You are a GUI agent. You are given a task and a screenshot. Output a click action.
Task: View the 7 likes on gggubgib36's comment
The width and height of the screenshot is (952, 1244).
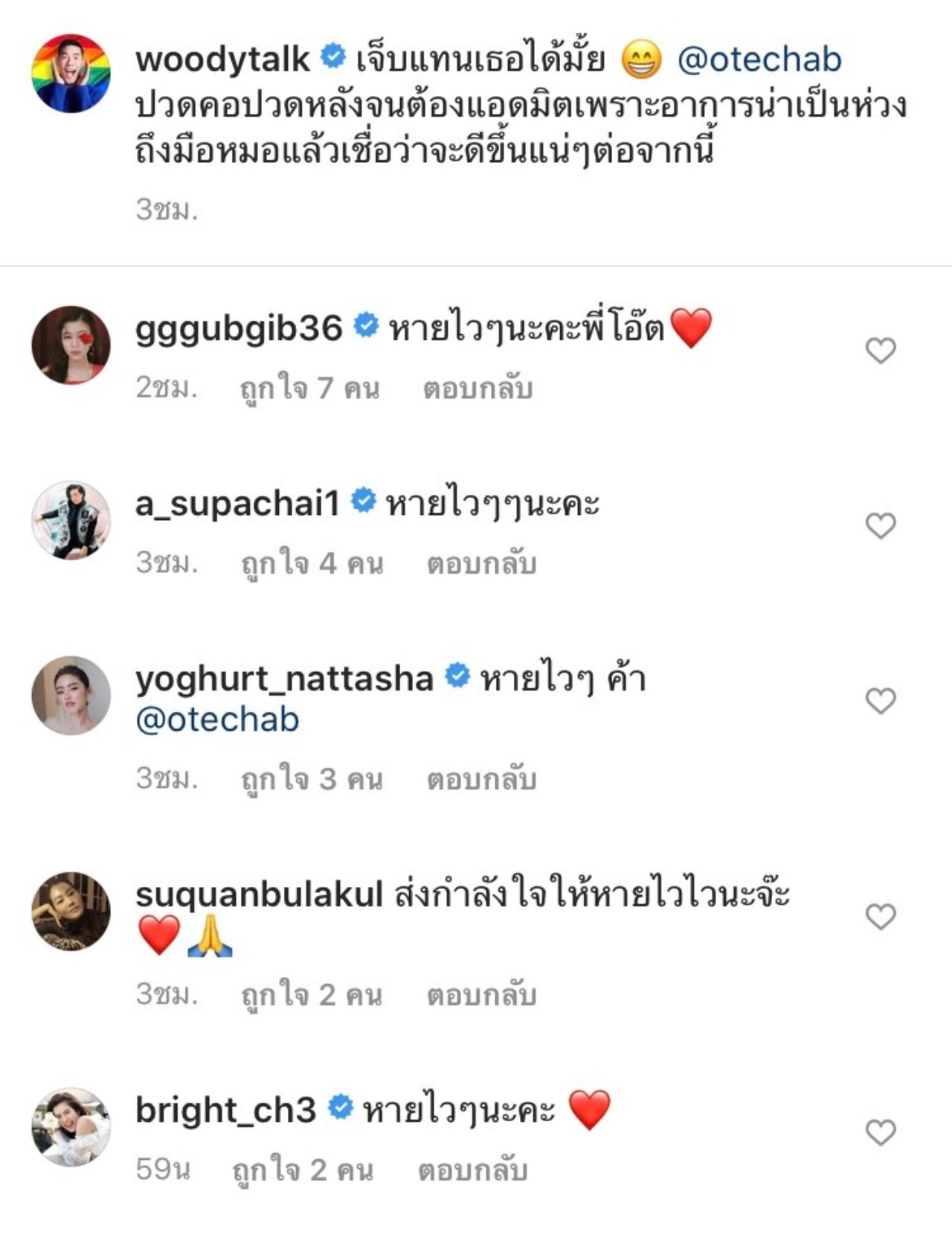(x=309, y=388)
